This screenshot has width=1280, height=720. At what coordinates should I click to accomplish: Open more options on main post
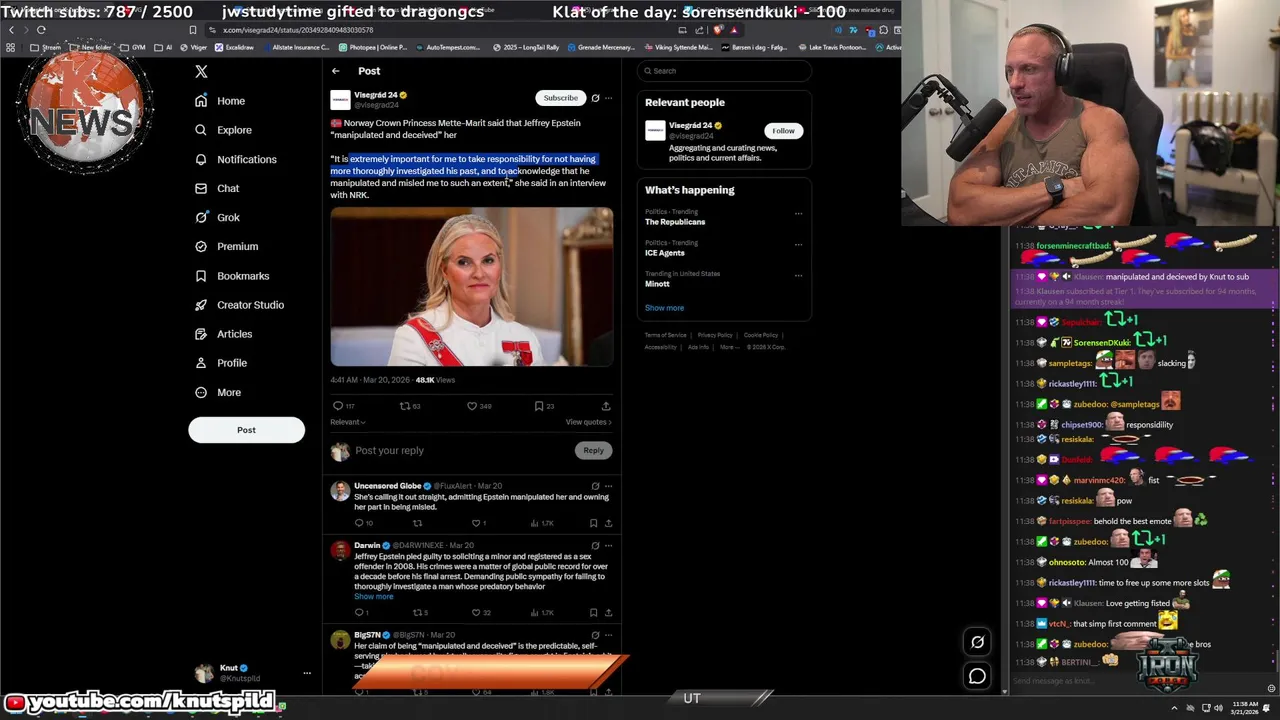(608, 98)
